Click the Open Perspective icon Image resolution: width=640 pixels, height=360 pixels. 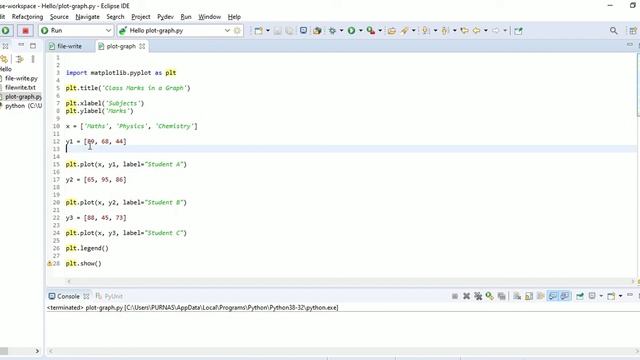click(633, 31)
